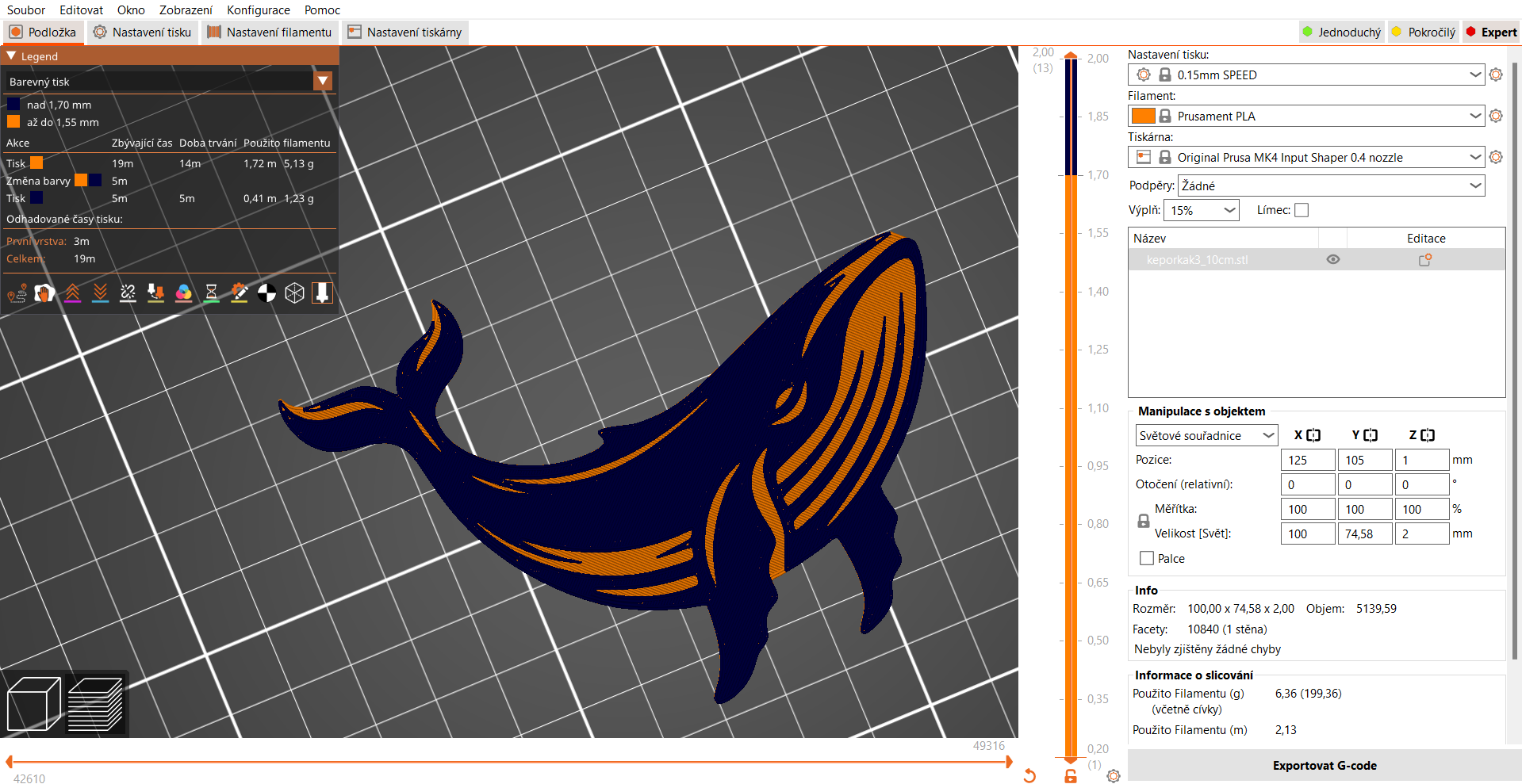Screen dimensions: 1522x784
Task: Click the Pozice X field showing 125
Action: click(1308, 460)
